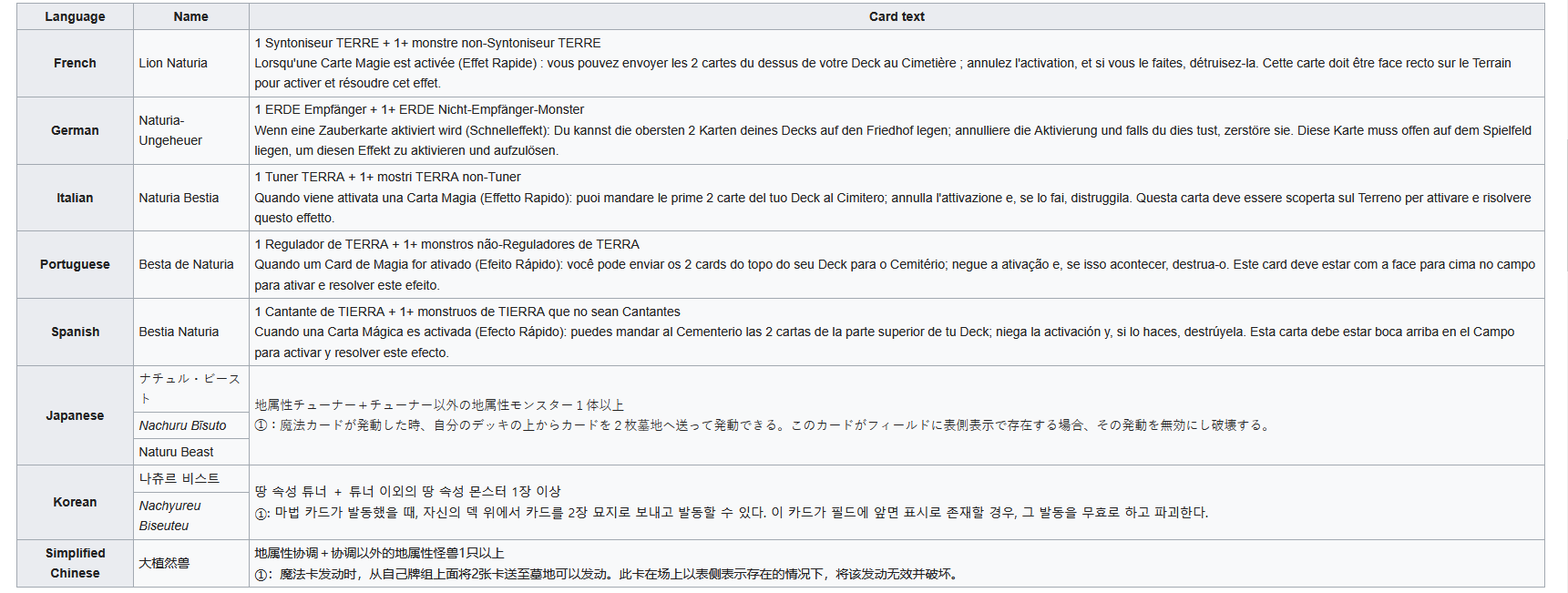Click the Portuguese line "1 Regulador de TERRA"

pos(446,244)
